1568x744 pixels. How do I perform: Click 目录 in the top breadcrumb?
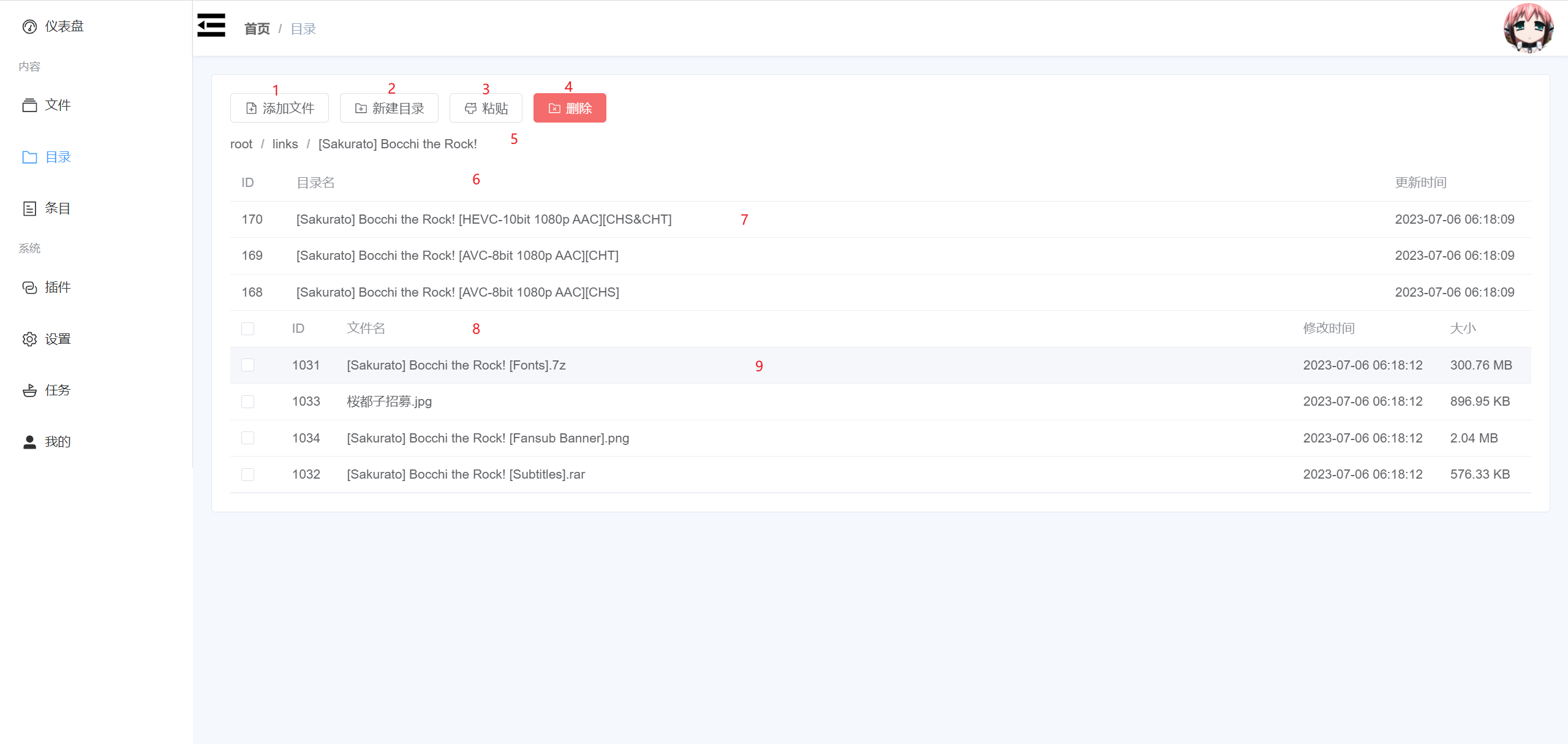[303, 29]
